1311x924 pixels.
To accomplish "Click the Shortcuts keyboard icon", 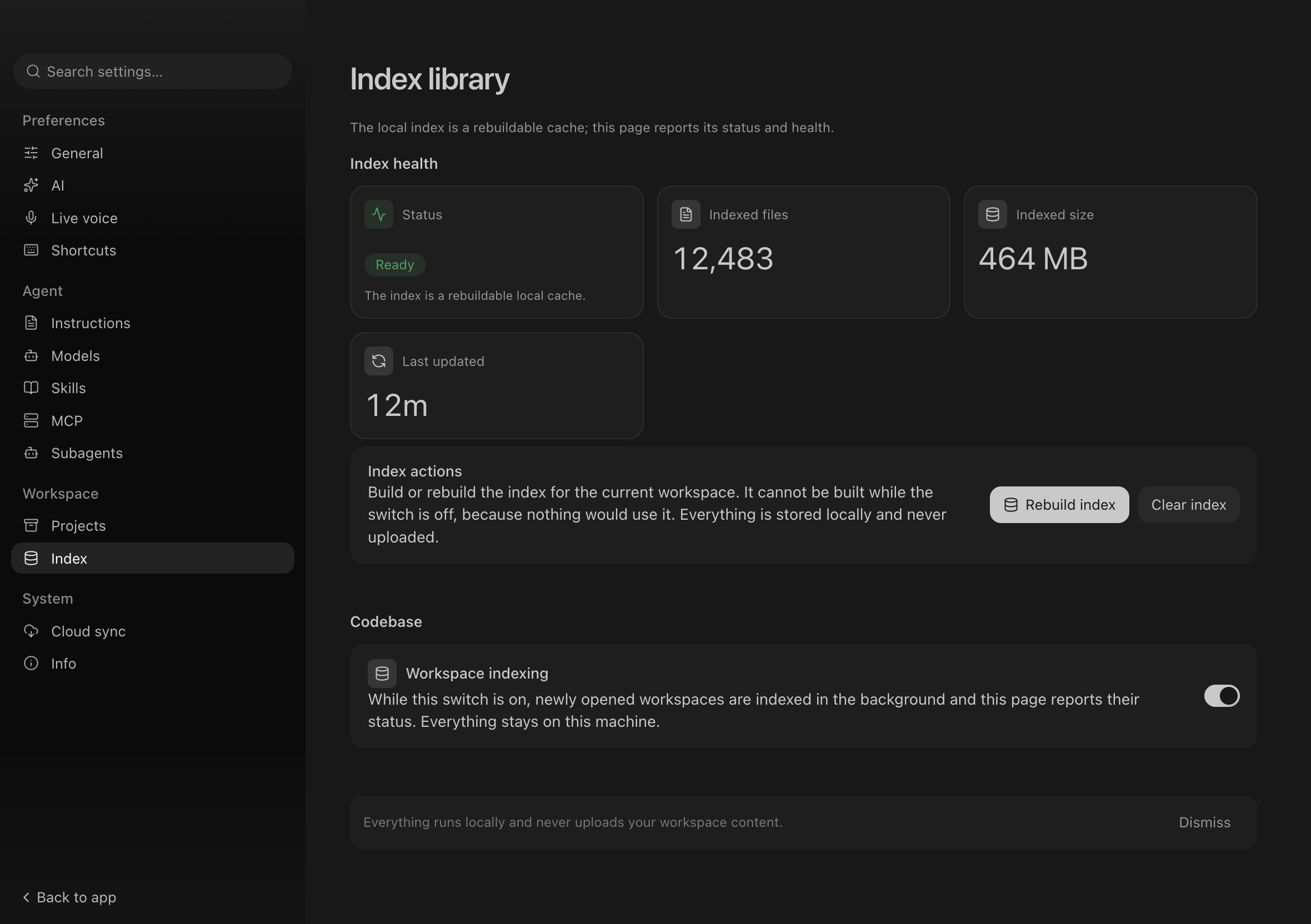I will coord(31,250).
